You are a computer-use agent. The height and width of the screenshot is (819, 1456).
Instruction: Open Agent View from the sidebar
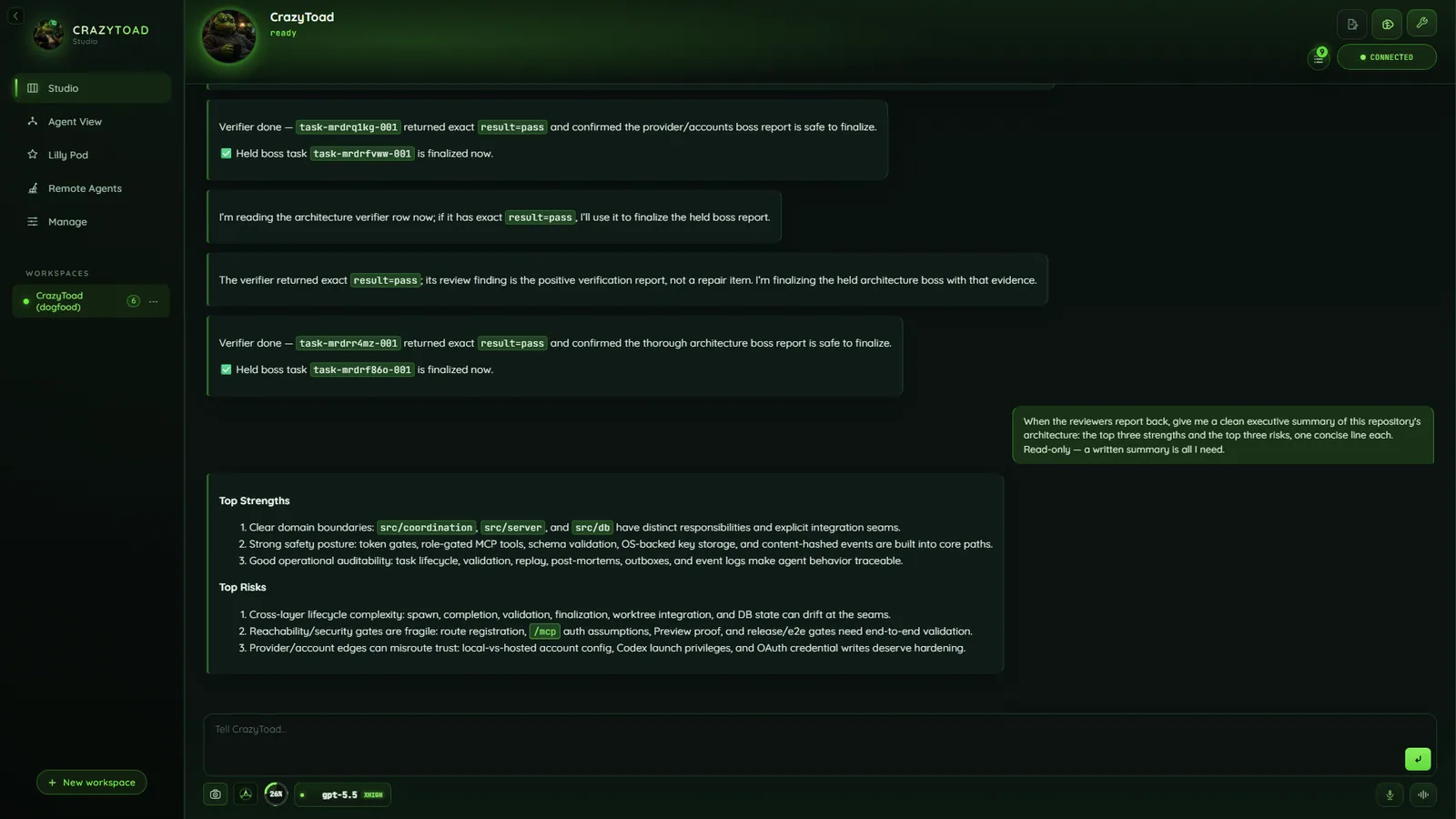click(92, 122)
